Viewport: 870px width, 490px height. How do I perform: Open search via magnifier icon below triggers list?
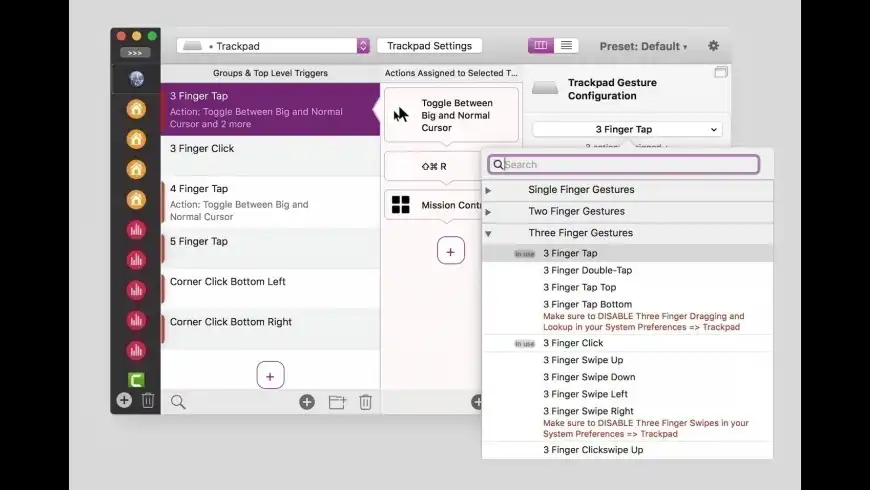click(178, 402)
